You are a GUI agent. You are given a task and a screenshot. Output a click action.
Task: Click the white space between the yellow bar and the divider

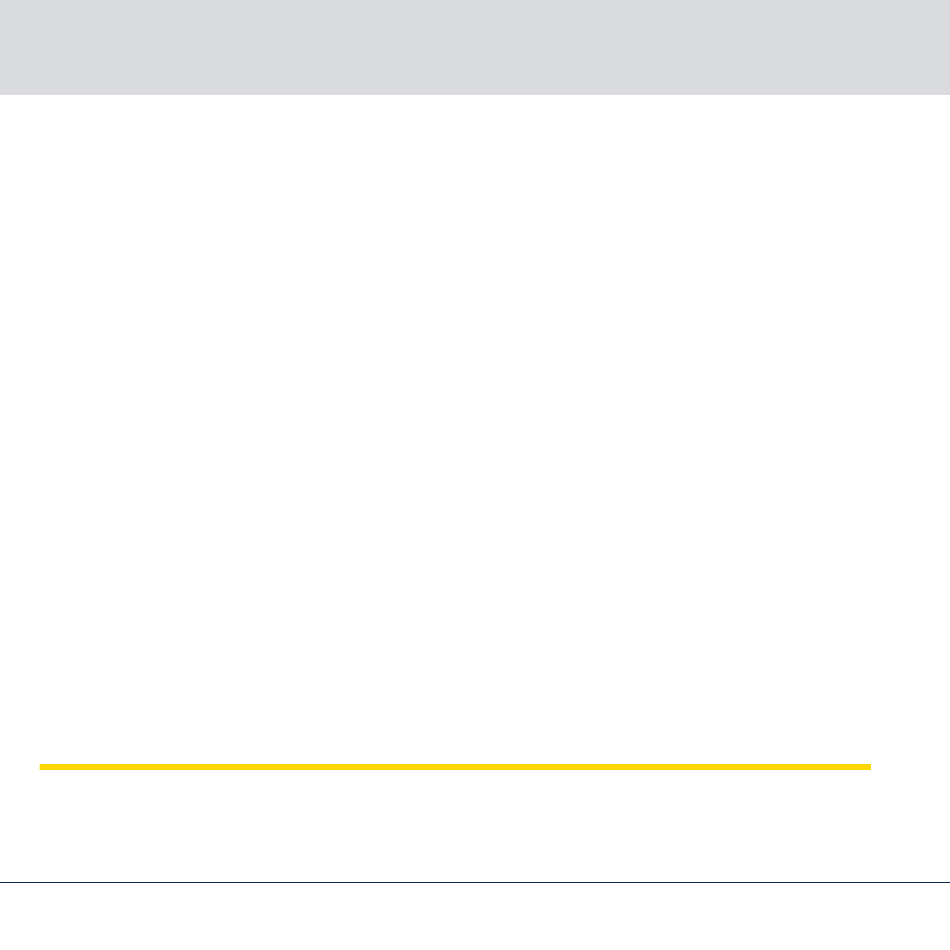tap(475, 826)
